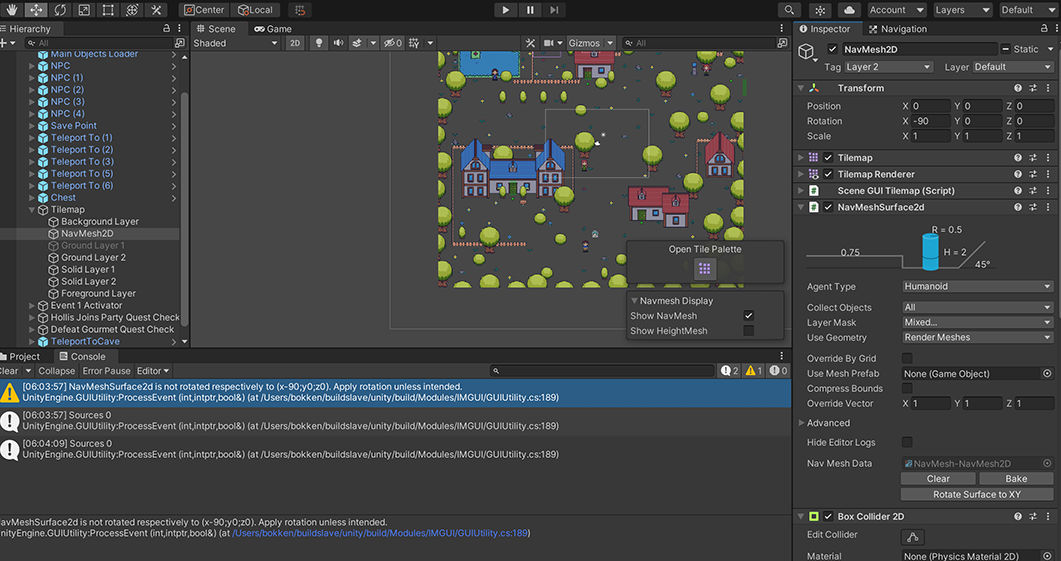Click the Edit Collider icon button
This screenshot has width=1061, height=561.
[x=914, y=538]
